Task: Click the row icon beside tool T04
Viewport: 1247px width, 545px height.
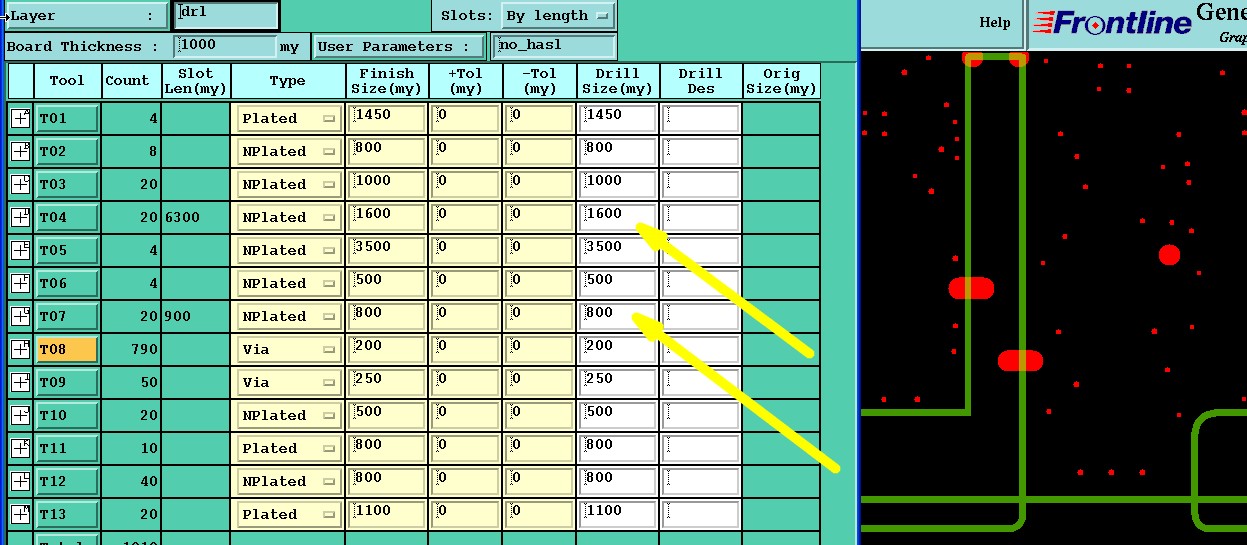Action: pos(20,217)
